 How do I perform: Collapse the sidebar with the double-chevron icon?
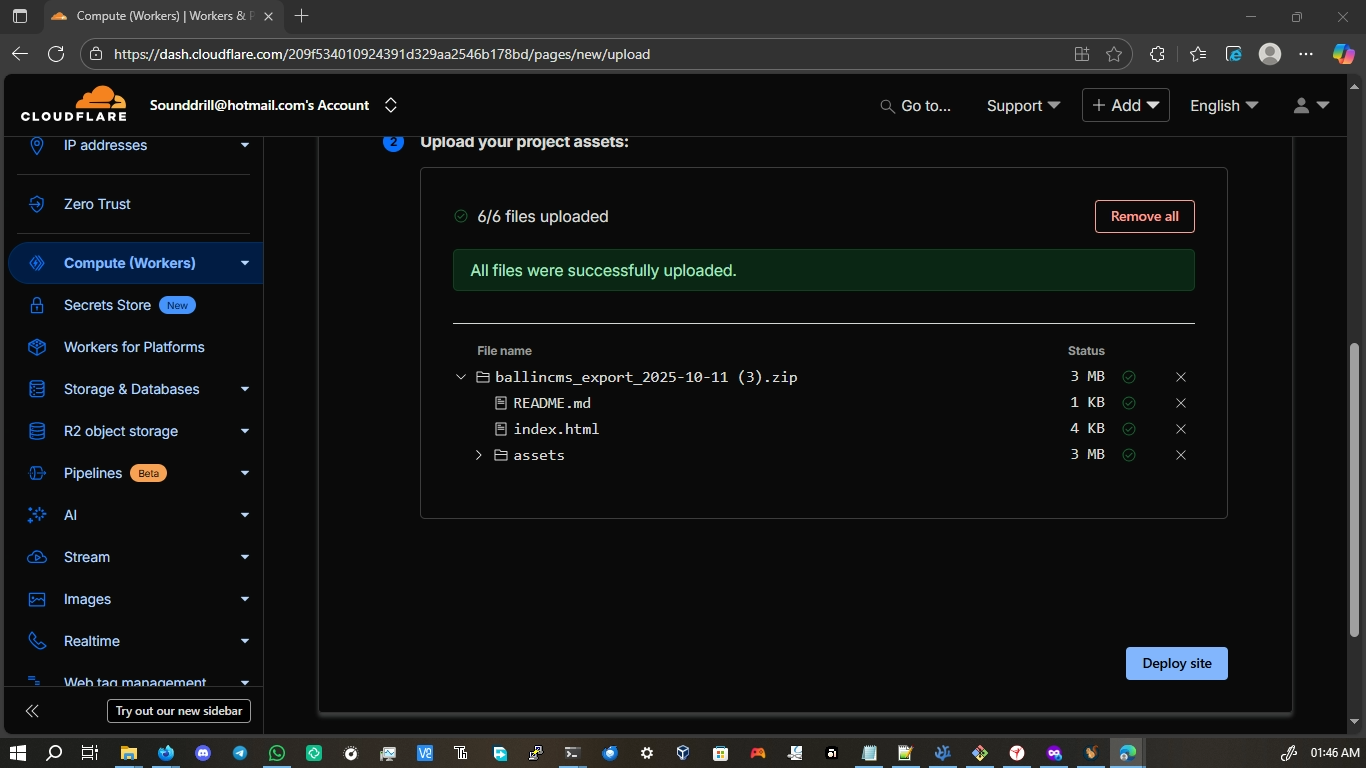(31, 710)
